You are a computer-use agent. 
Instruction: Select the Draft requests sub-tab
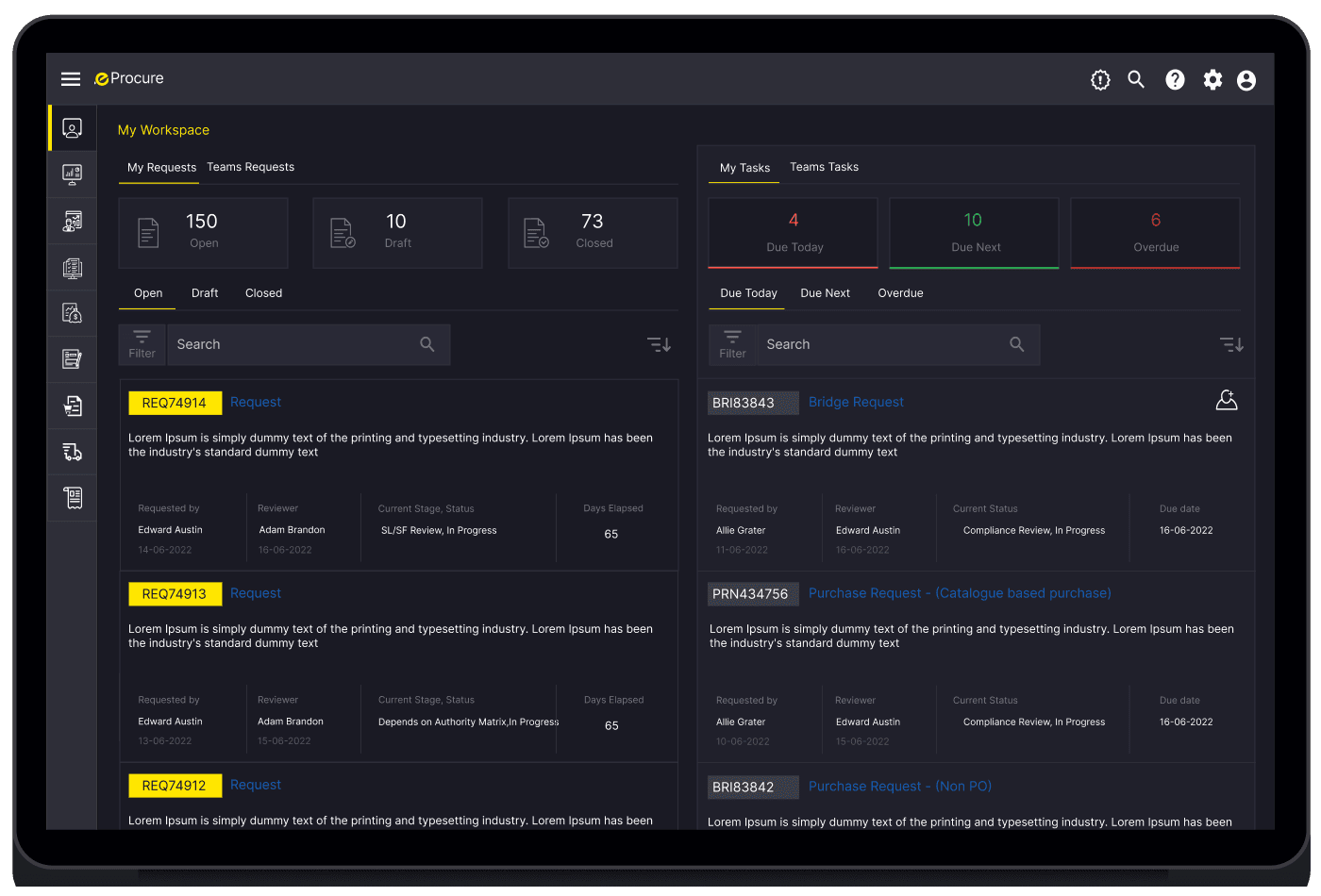pyautogui.click(x=205, y=293)
